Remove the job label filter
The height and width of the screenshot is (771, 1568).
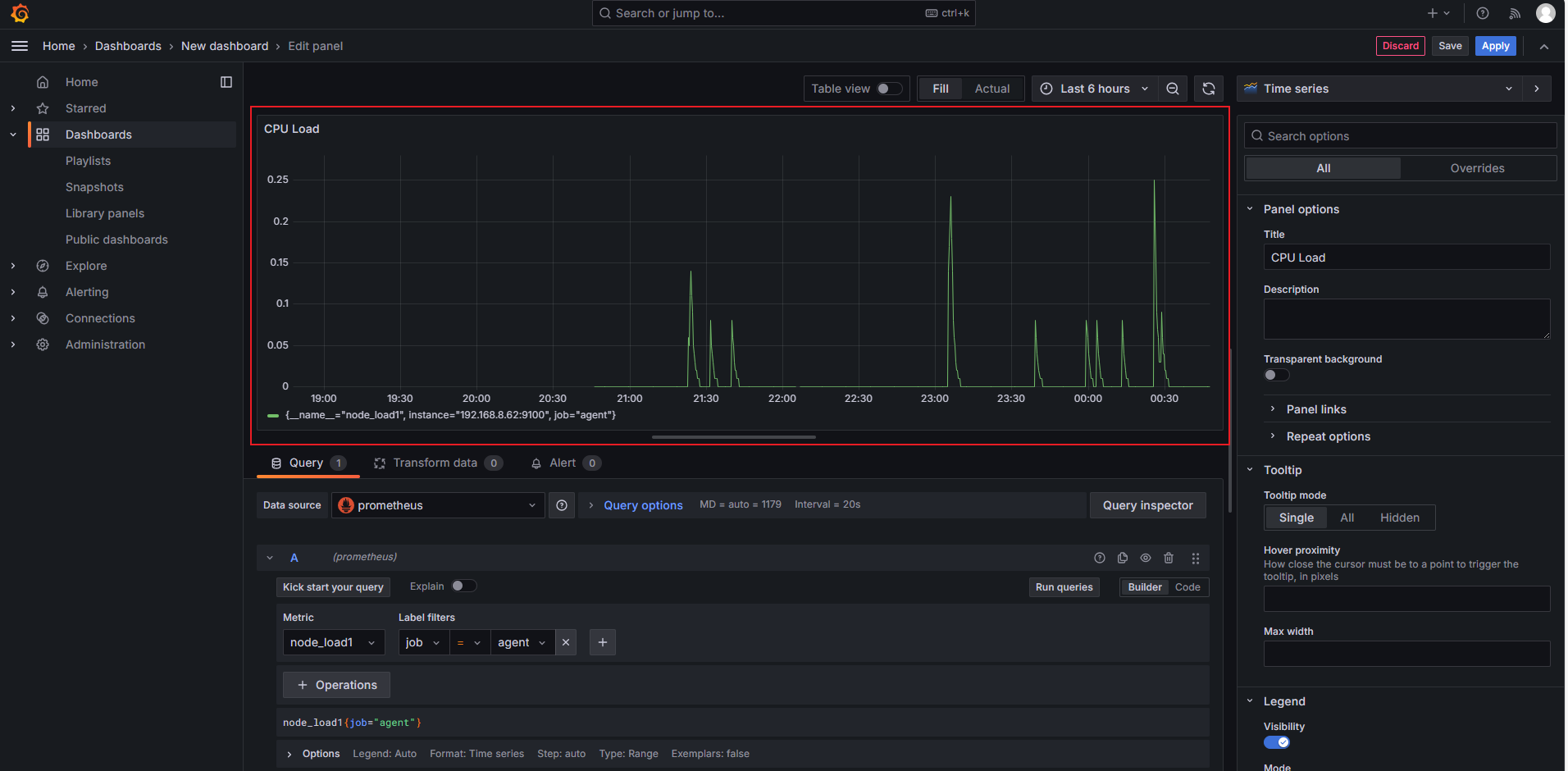(x=566, y=642)
